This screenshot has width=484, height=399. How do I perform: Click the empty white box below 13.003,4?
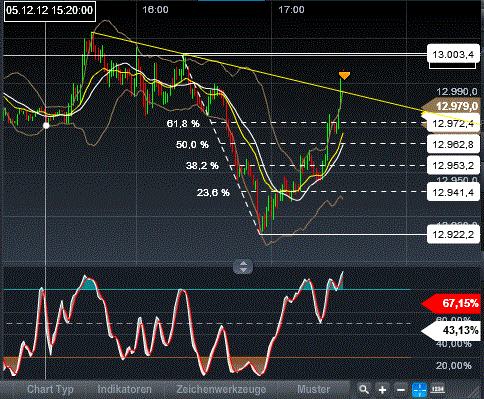(452, 65)
